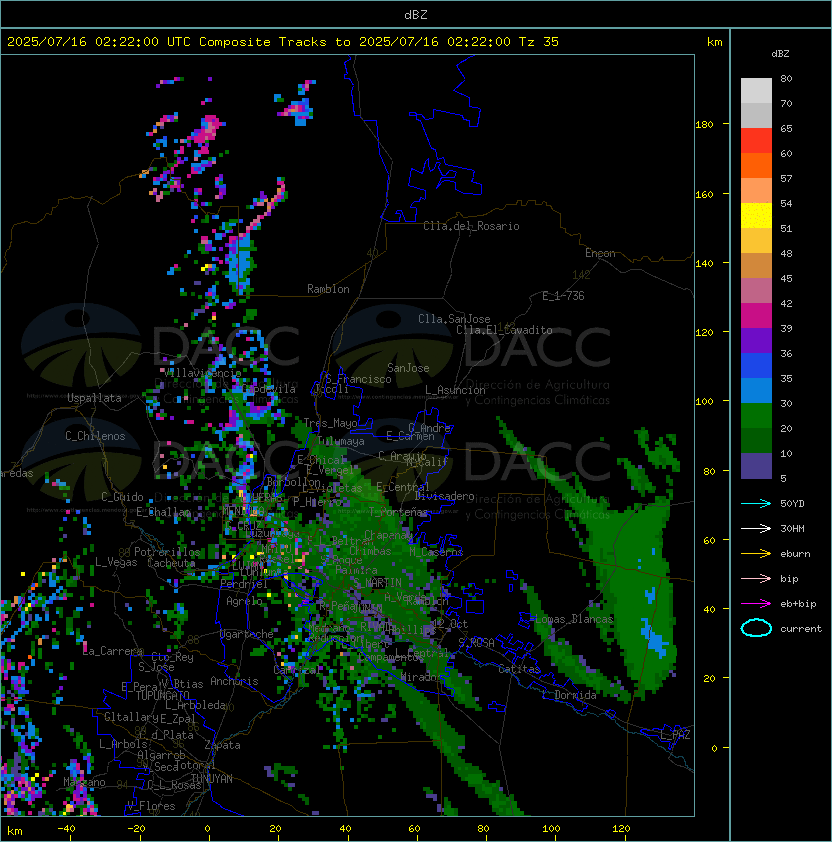Pick the light blue 35–30 dBZ swatch
The height and width of the screenshot is (842, 832).
(x=756, y=391)
